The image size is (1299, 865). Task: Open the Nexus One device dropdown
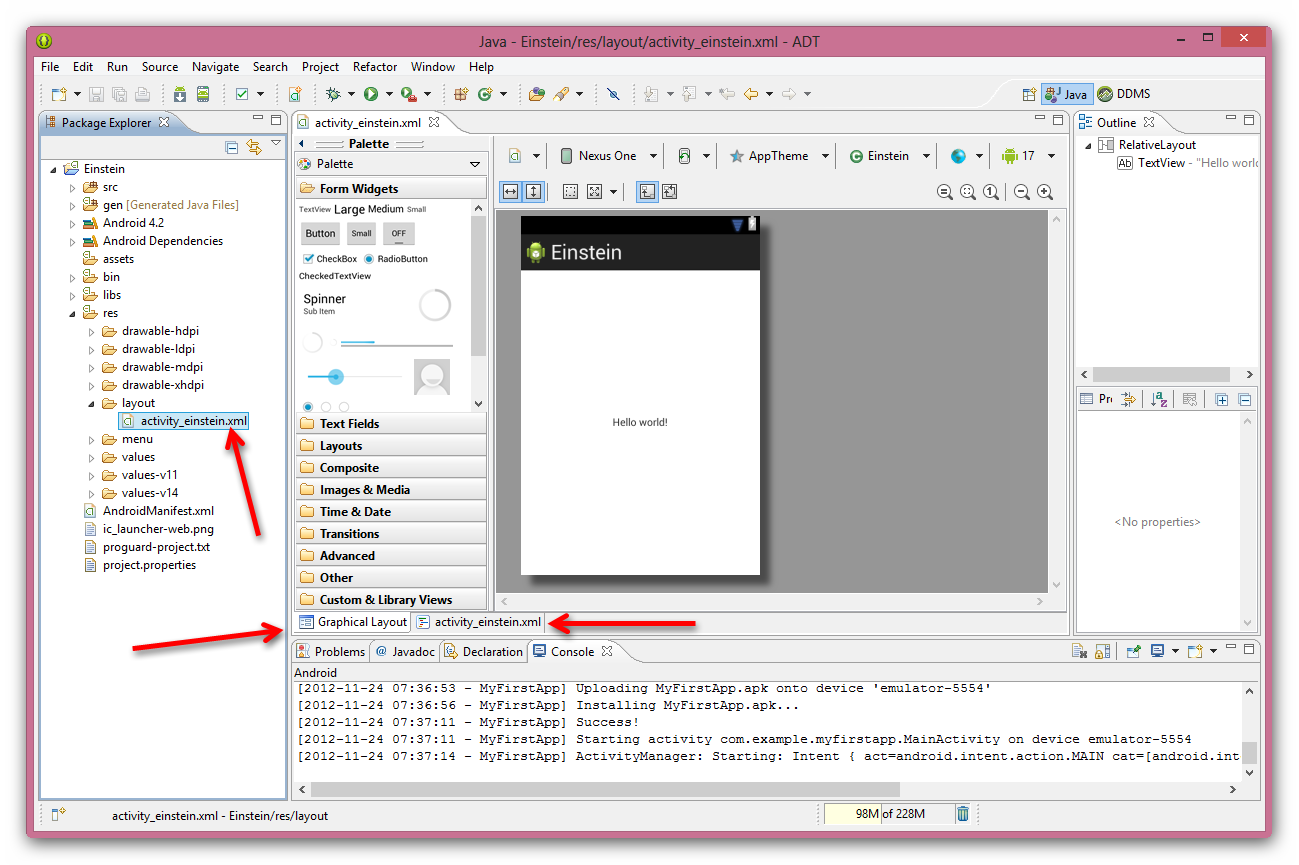(609, 156)
